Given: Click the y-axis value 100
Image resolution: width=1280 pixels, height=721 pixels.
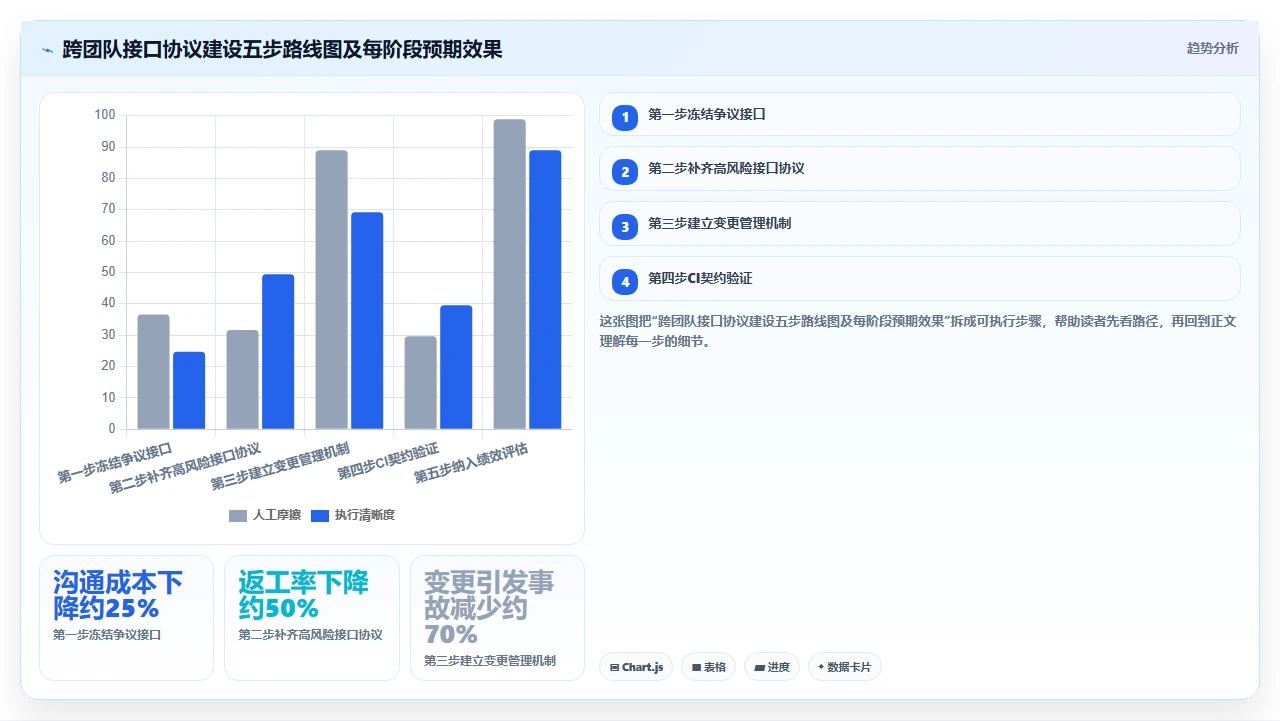Looking at the screenshot, I should point(105,115).
